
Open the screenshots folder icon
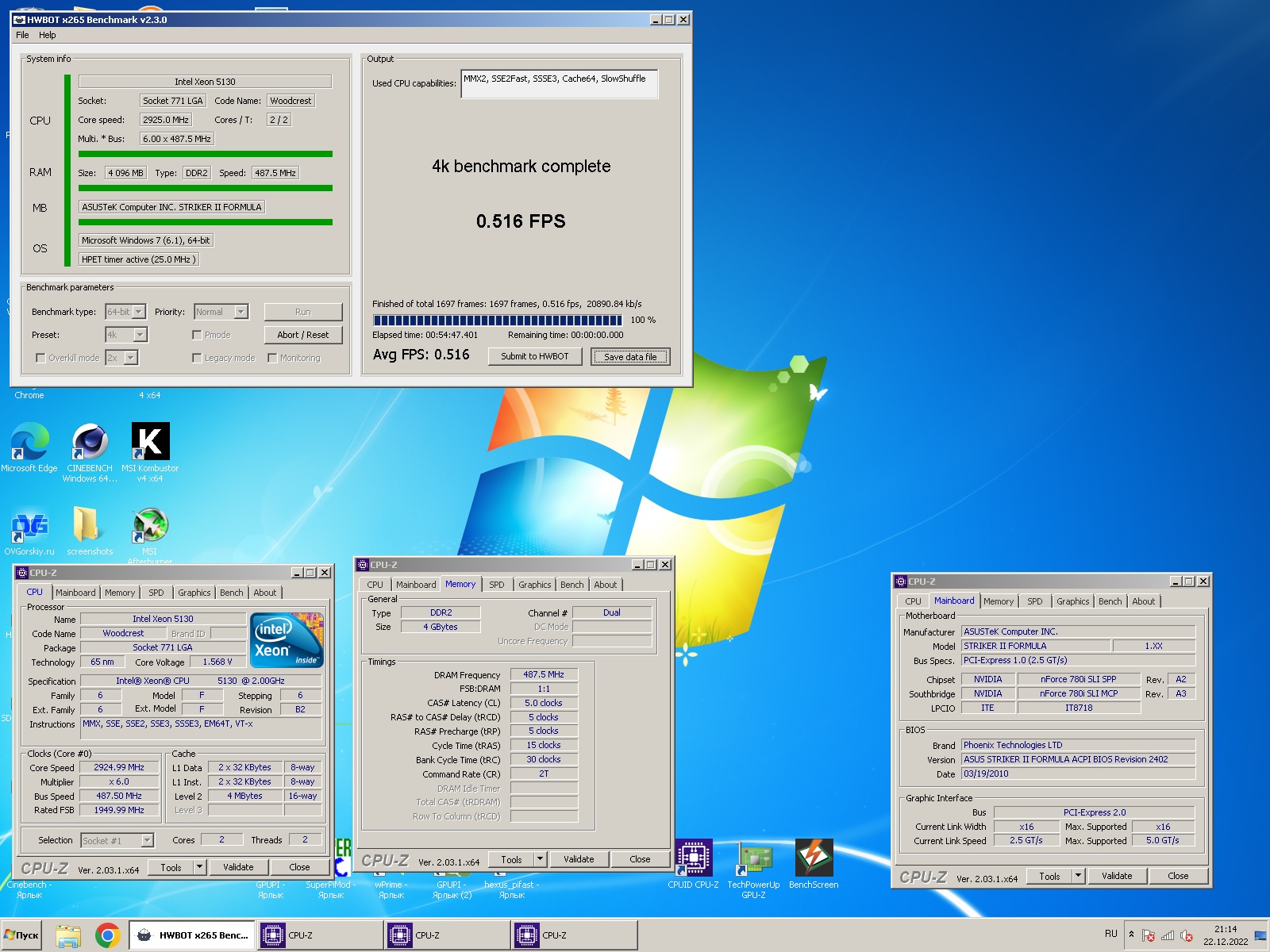click(89, 532)
